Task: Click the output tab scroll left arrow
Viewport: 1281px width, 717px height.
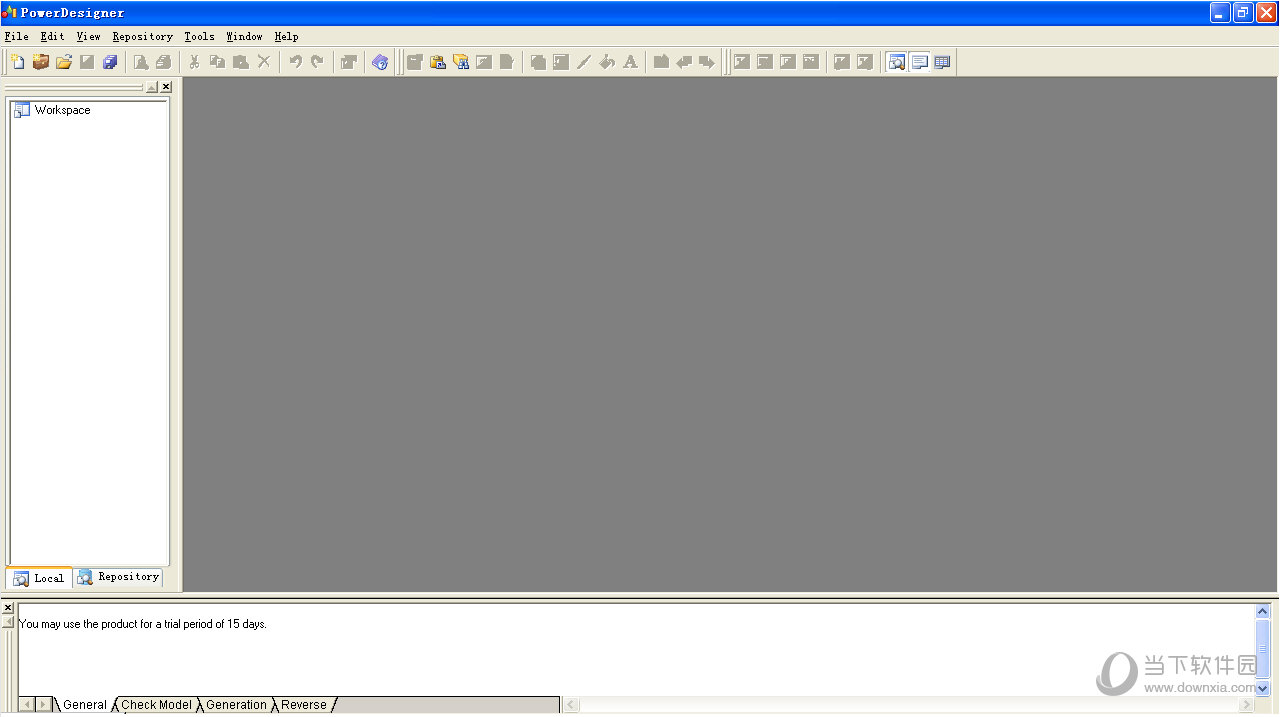Action: coord(27,705)
